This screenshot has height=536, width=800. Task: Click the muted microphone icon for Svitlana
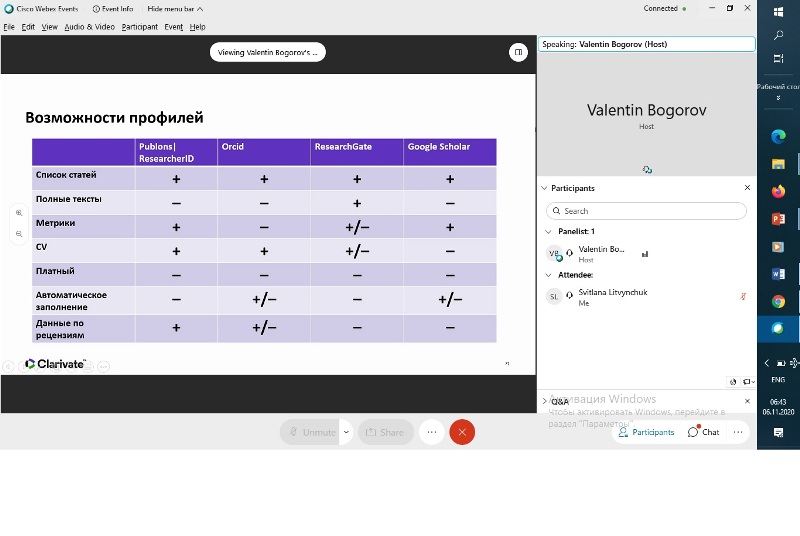(743, 296)
